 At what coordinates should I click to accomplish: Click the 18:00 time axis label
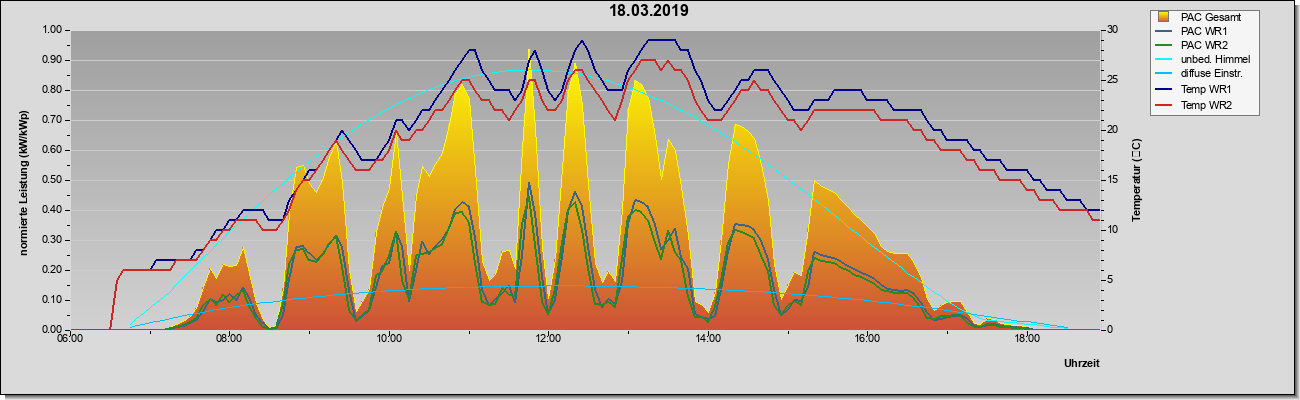pos(1026,340)
